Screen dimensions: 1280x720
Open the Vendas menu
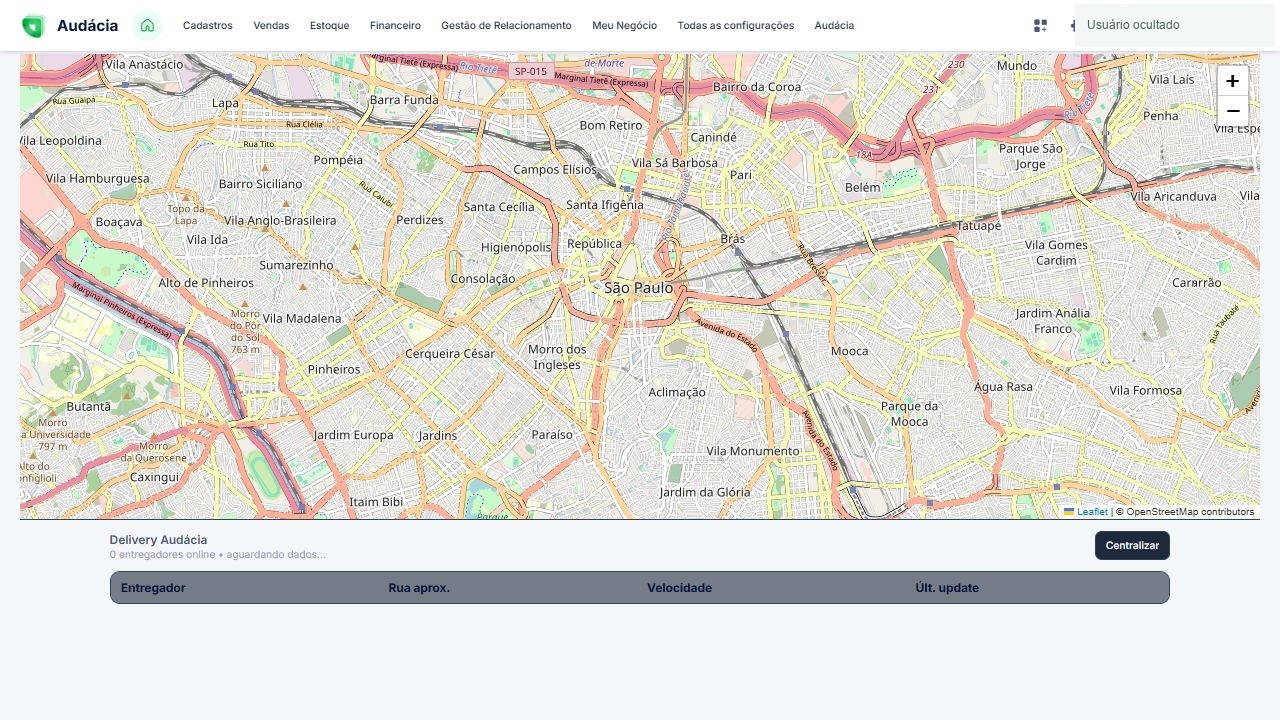(271, 26)
